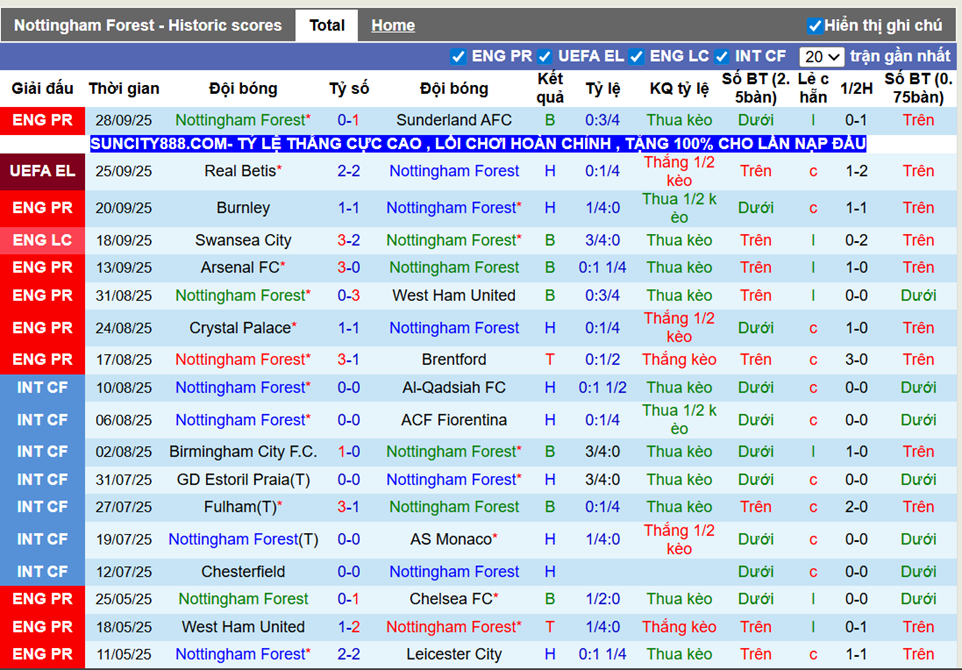The height and width of the screenshot is (670, 962).
Task: Uncheck the ENG PR league filter
Action: (458, 56)
